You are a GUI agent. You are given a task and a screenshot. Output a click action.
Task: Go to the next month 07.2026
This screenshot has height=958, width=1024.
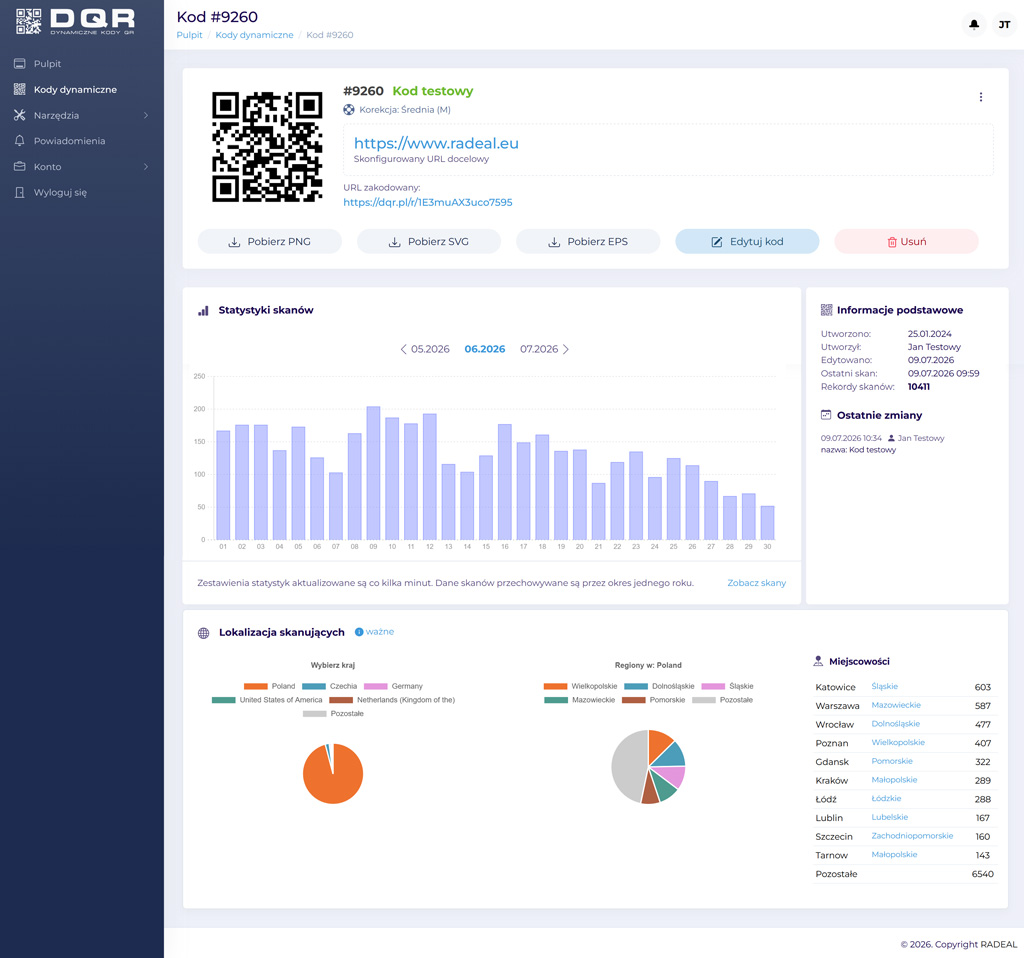(545, 349)
